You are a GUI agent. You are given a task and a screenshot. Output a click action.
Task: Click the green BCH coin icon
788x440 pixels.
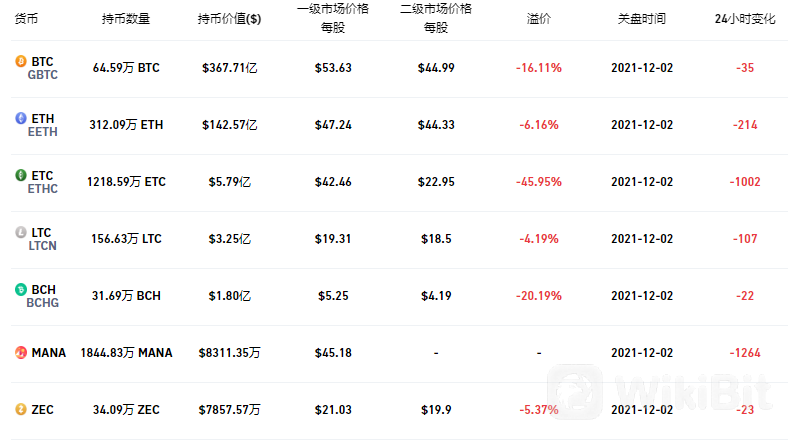[x=21, y=289]
